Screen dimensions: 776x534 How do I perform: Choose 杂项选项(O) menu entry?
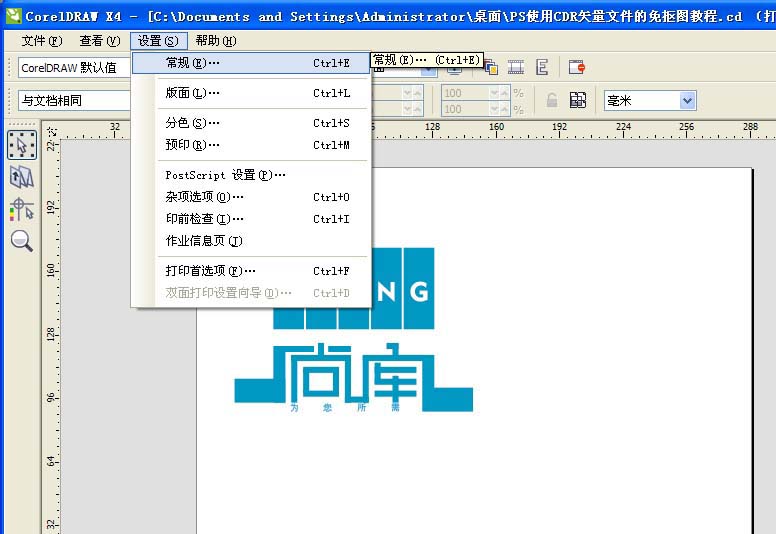[251, 197]
